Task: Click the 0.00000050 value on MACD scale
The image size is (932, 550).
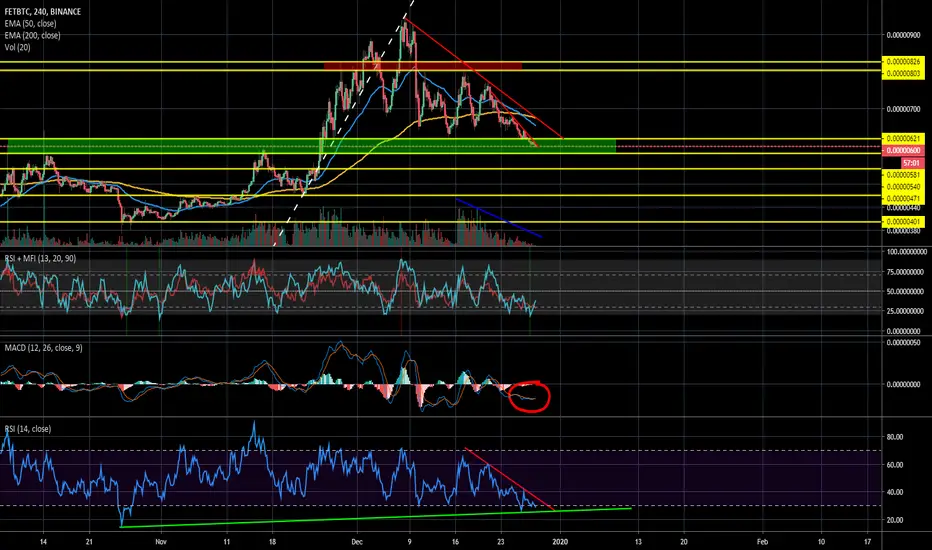Action: (x=903, y=342)
